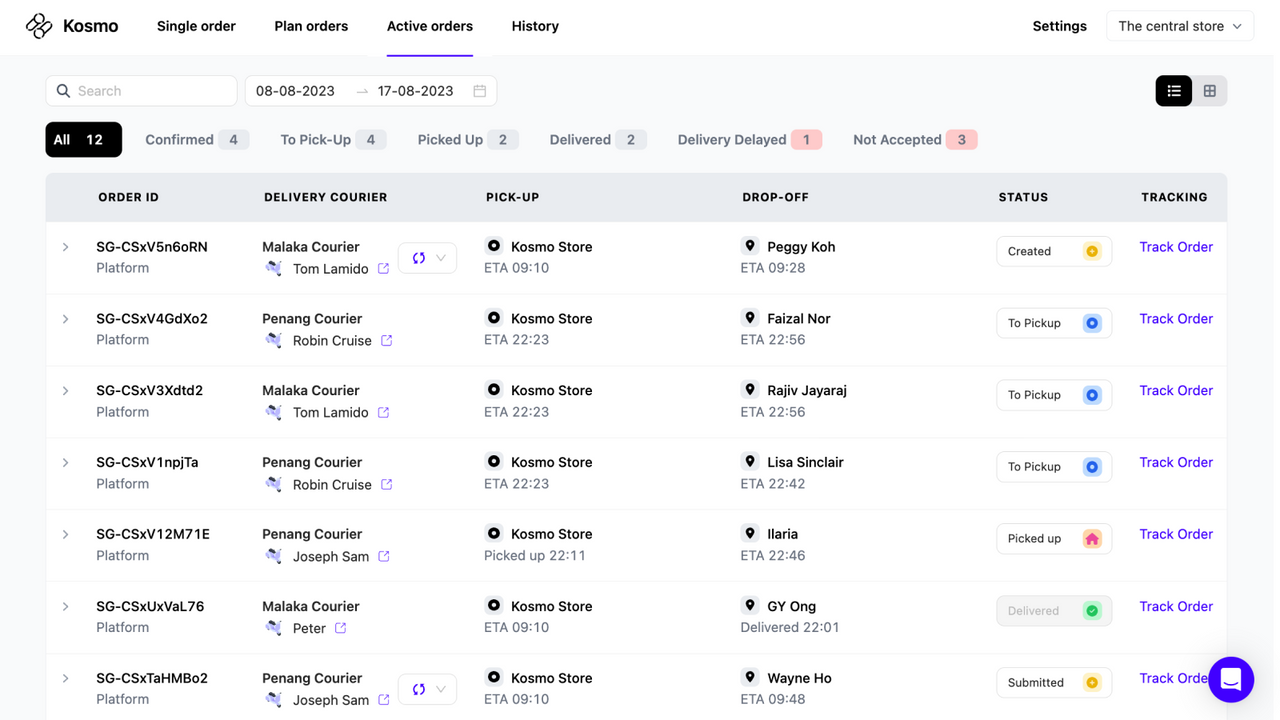The width and height of the screenshot is (1280, 720).
Task: Filter by Delivered orders
Action: [x=598, y=140]
